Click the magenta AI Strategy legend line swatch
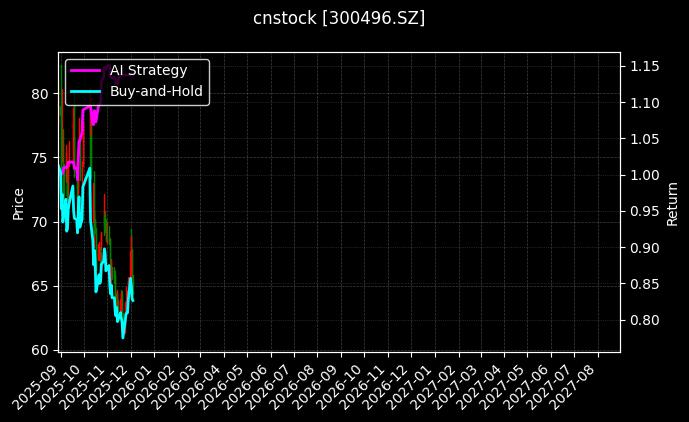 click(x=87, y=70)
